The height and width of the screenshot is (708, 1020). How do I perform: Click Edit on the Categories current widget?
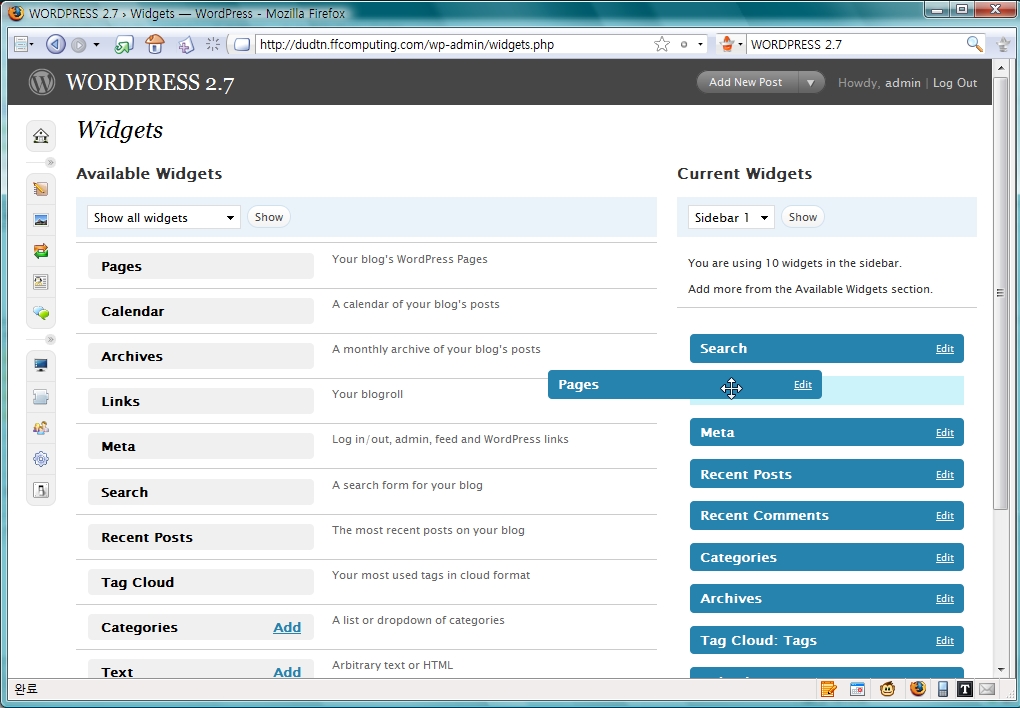click(x=945, y=558)
